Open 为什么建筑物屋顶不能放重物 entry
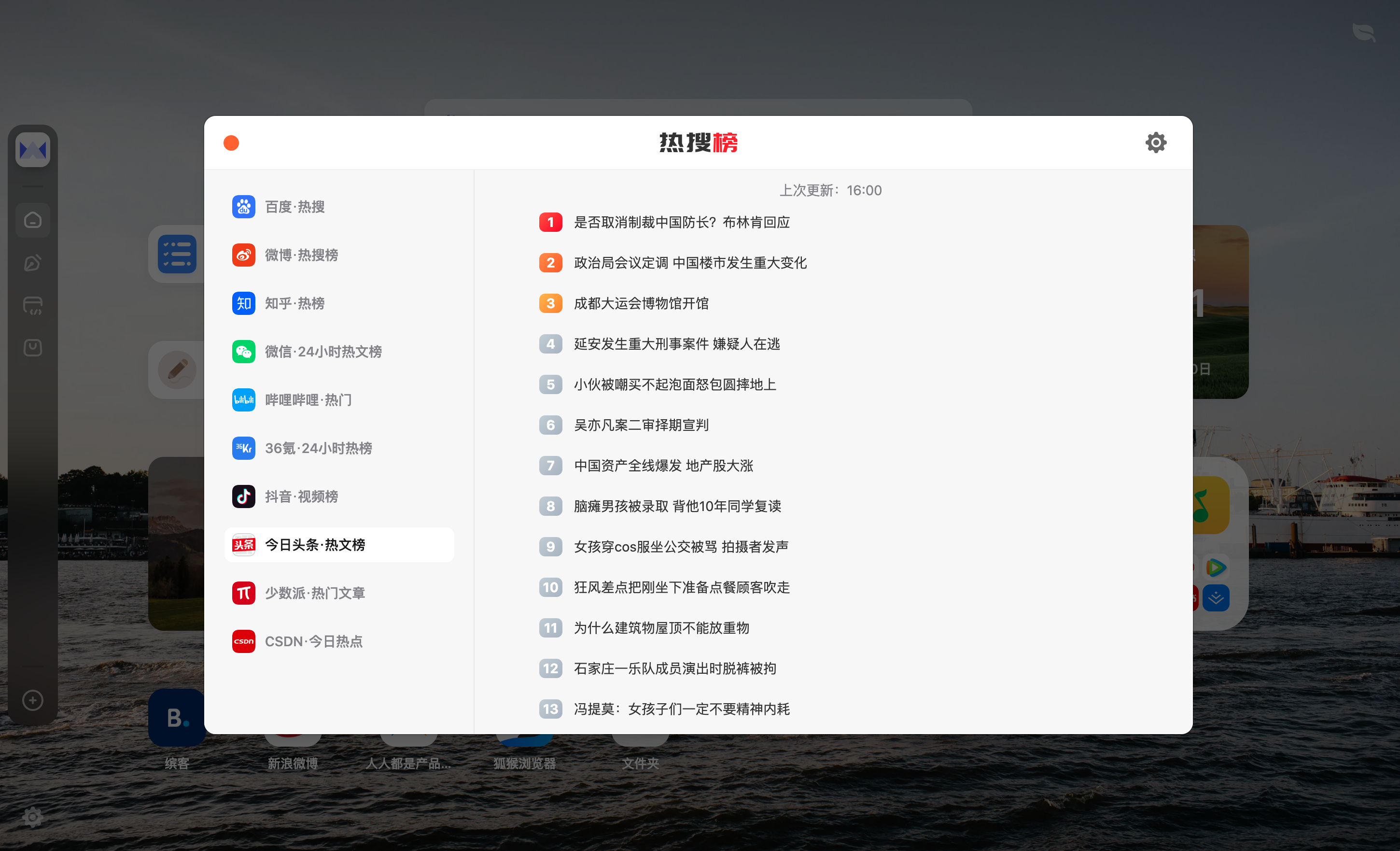Image resolution: width=1400 pixels, height=851 pixels. click(661, 627)
